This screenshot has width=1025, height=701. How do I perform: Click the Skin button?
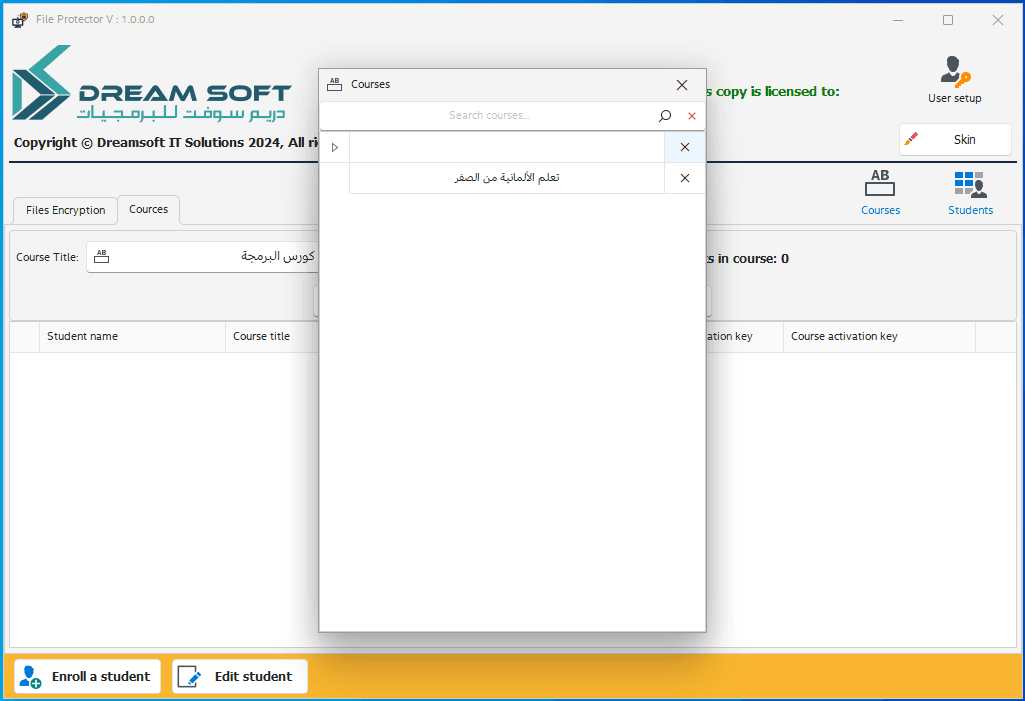click(955, 139)
